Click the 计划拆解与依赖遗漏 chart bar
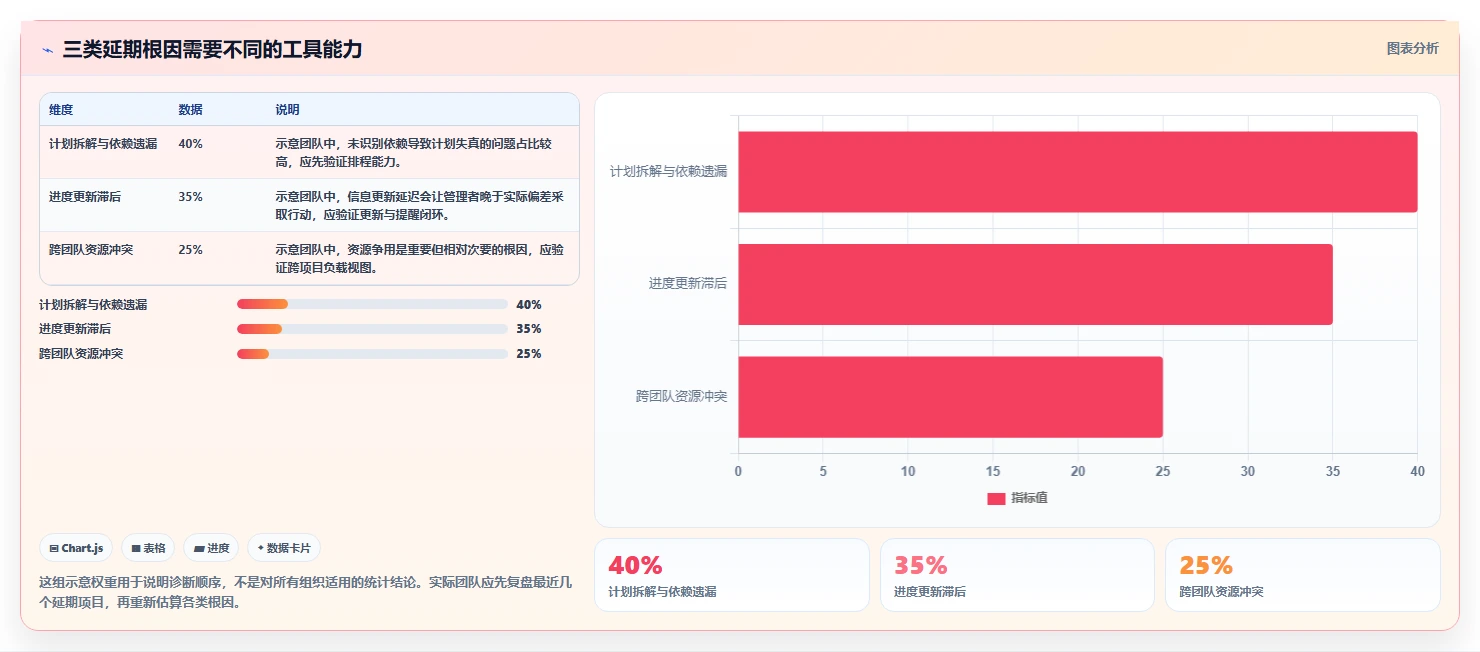The width and height of the screenshot is (1480, 652). (1078, 172)
